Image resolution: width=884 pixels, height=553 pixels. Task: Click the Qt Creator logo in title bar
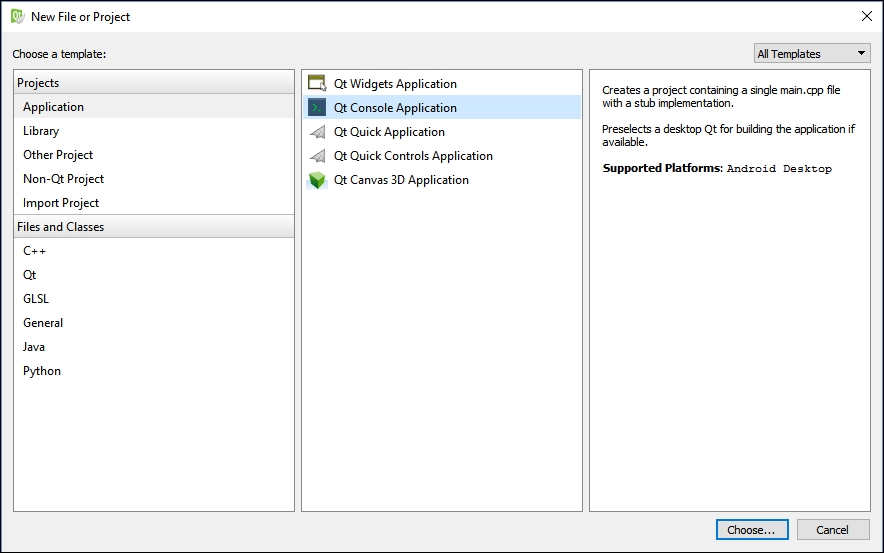(x=17, y=16)
